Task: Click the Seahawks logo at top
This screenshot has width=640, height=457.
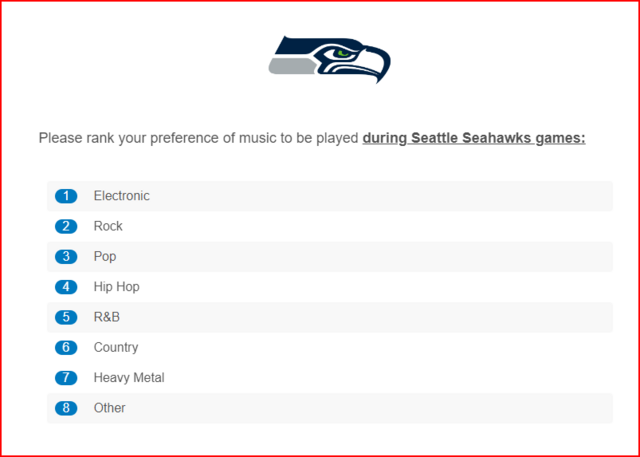Action: click(x=329, y=60)
